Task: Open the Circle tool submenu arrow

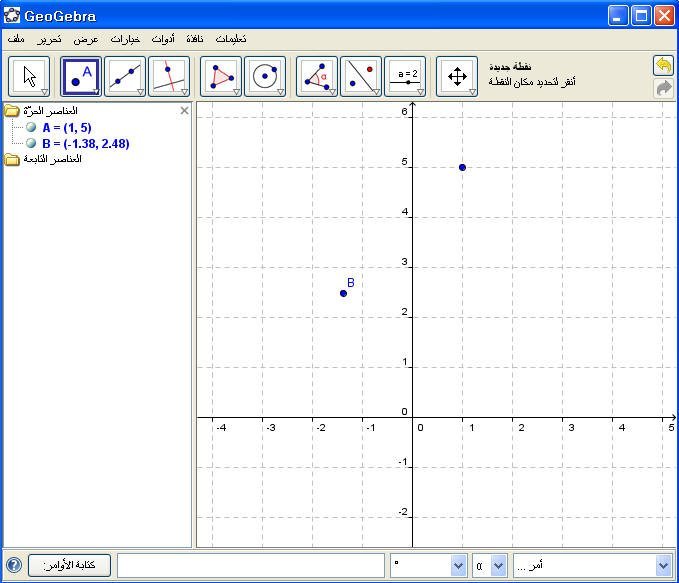Action: click(281, 92)
